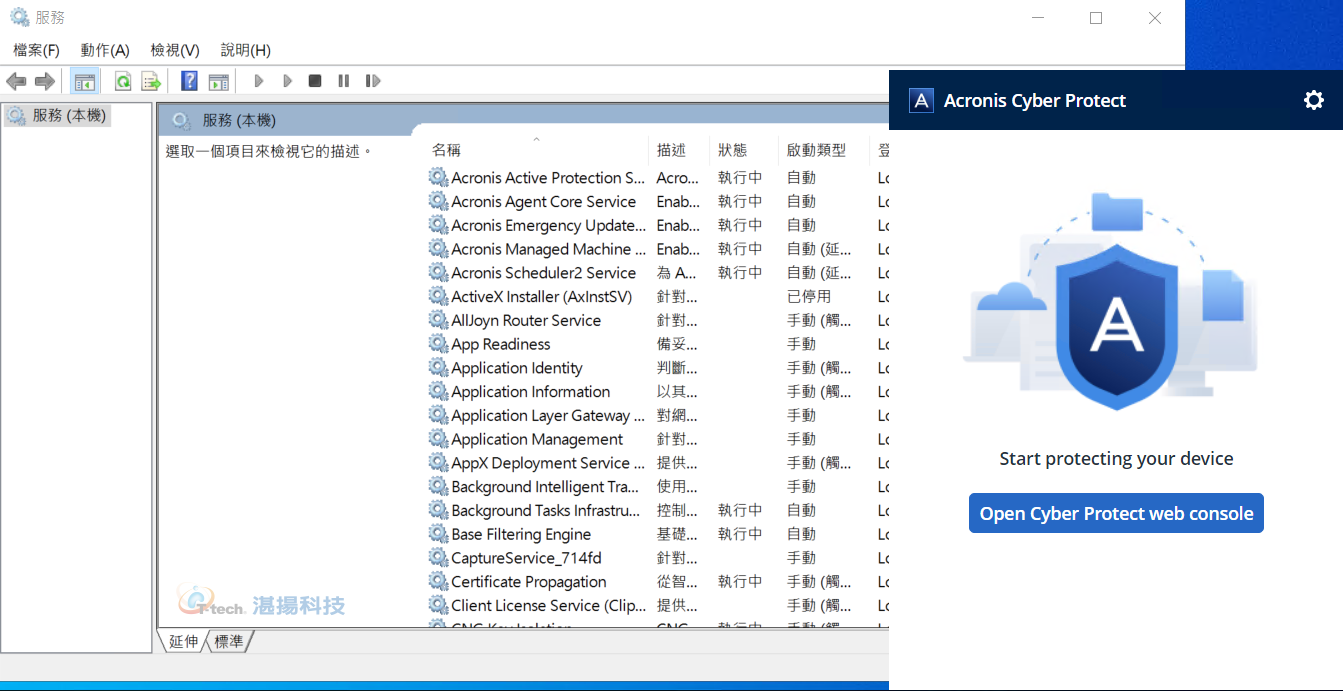Click the gear icon beside Certificate Propagation
Viewport: 1343px width, 691px height.
[438, 582]
